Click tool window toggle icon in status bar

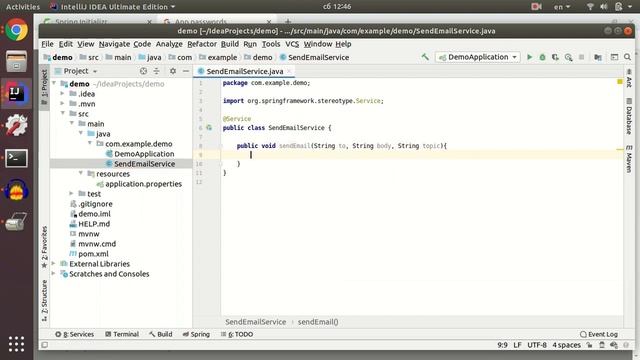pyautogui.click(x=45, y=345)
